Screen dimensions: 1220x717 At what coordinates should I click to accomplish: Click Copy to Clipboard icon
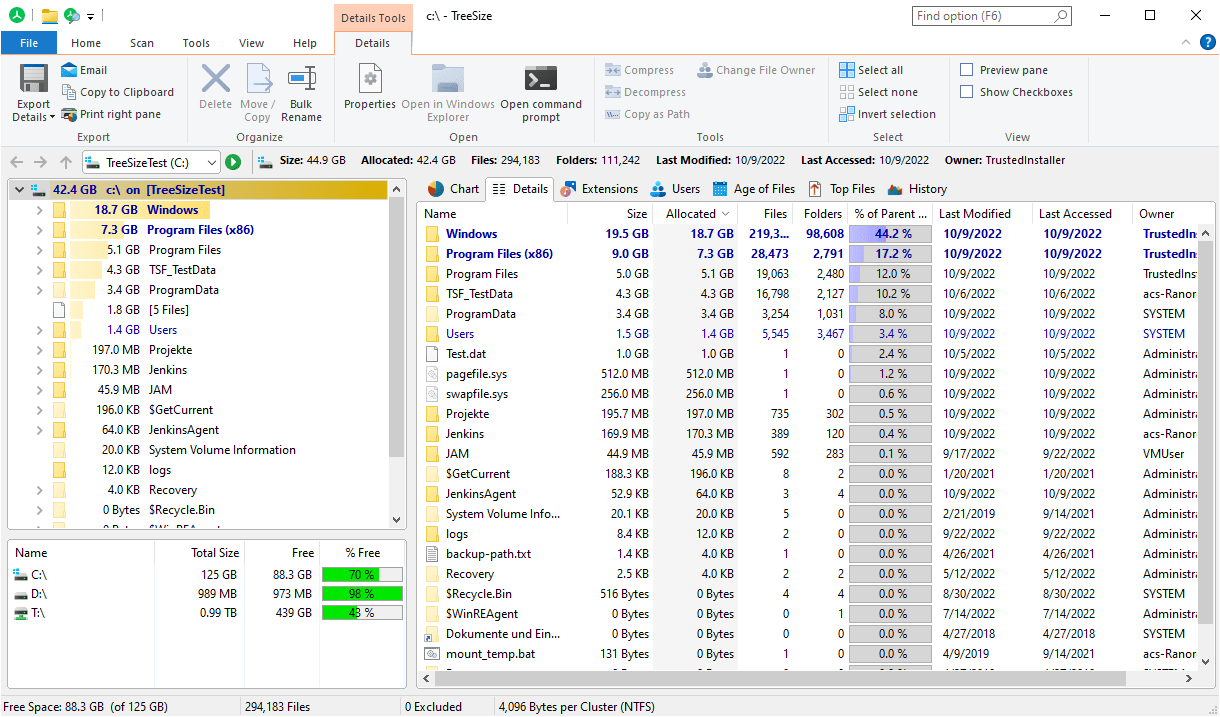(x=69, y=92)
